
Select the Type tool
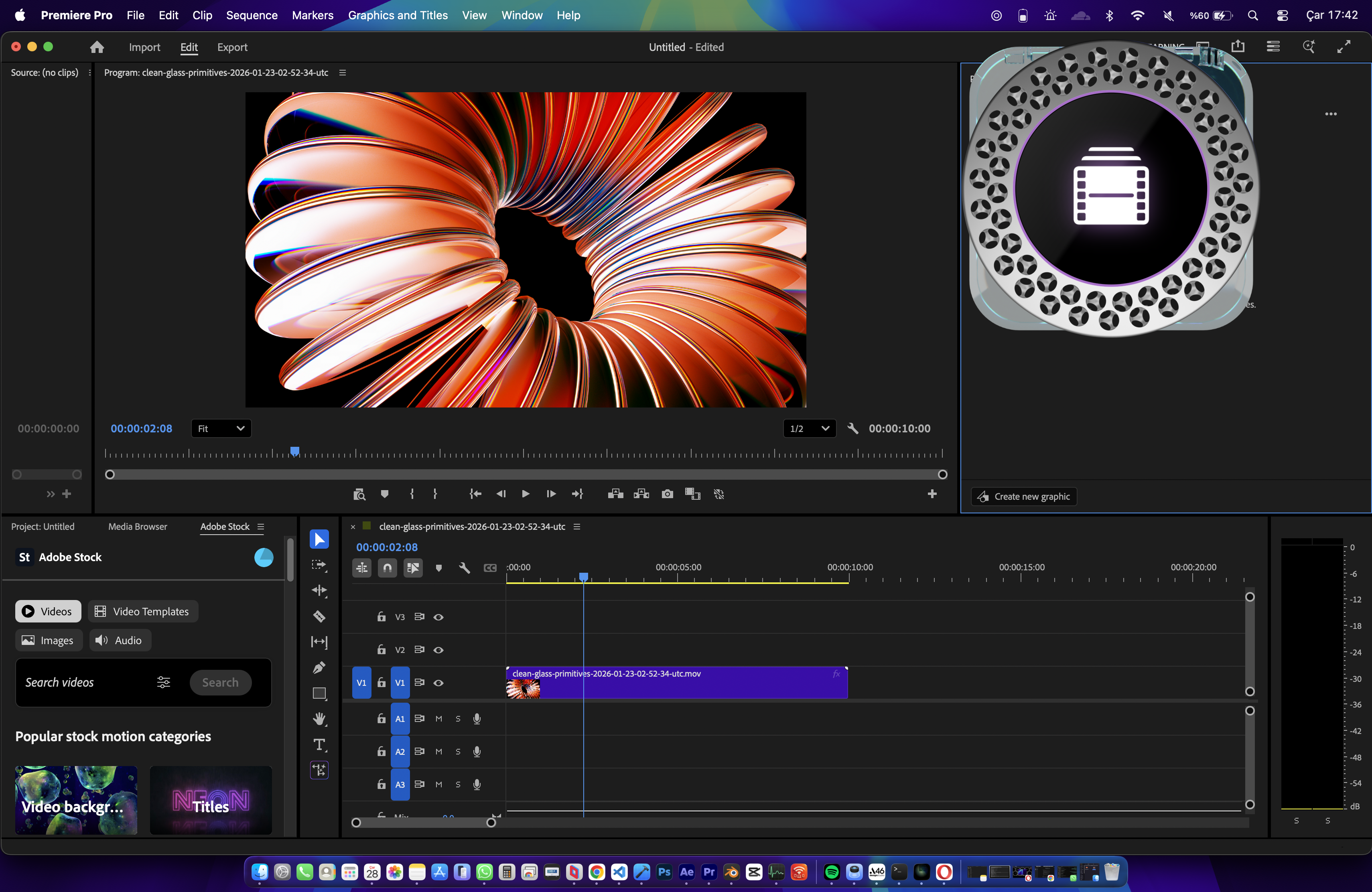(319, 744)
